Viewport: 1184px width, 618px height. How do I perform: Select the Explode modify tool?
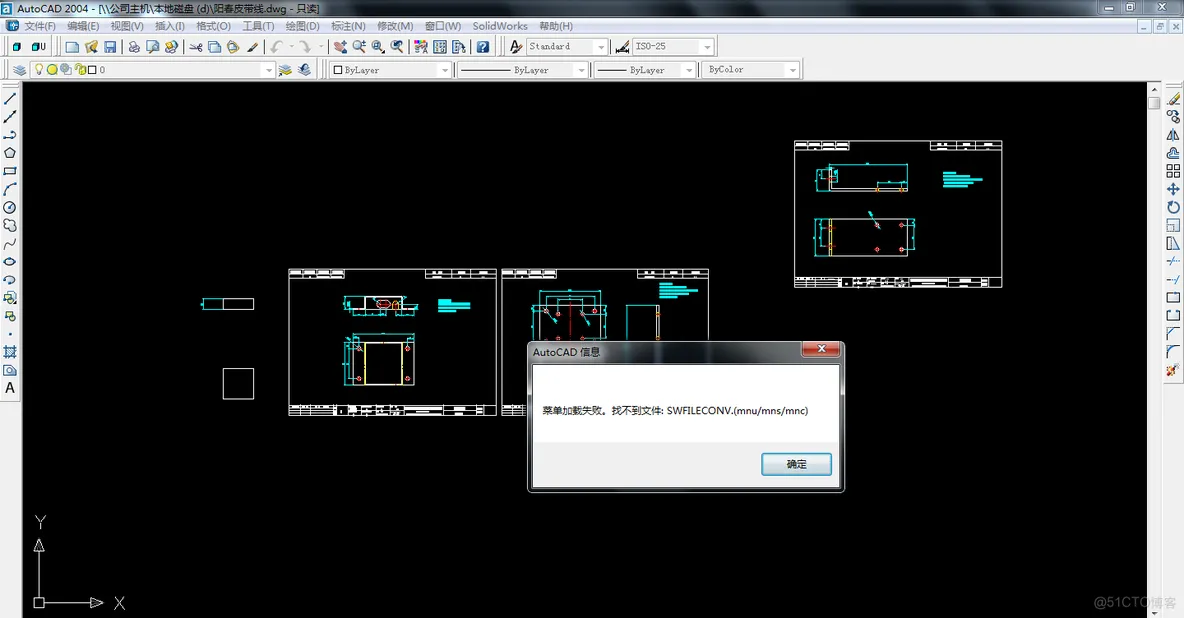pyautogui.click(x=1173, y=370)
